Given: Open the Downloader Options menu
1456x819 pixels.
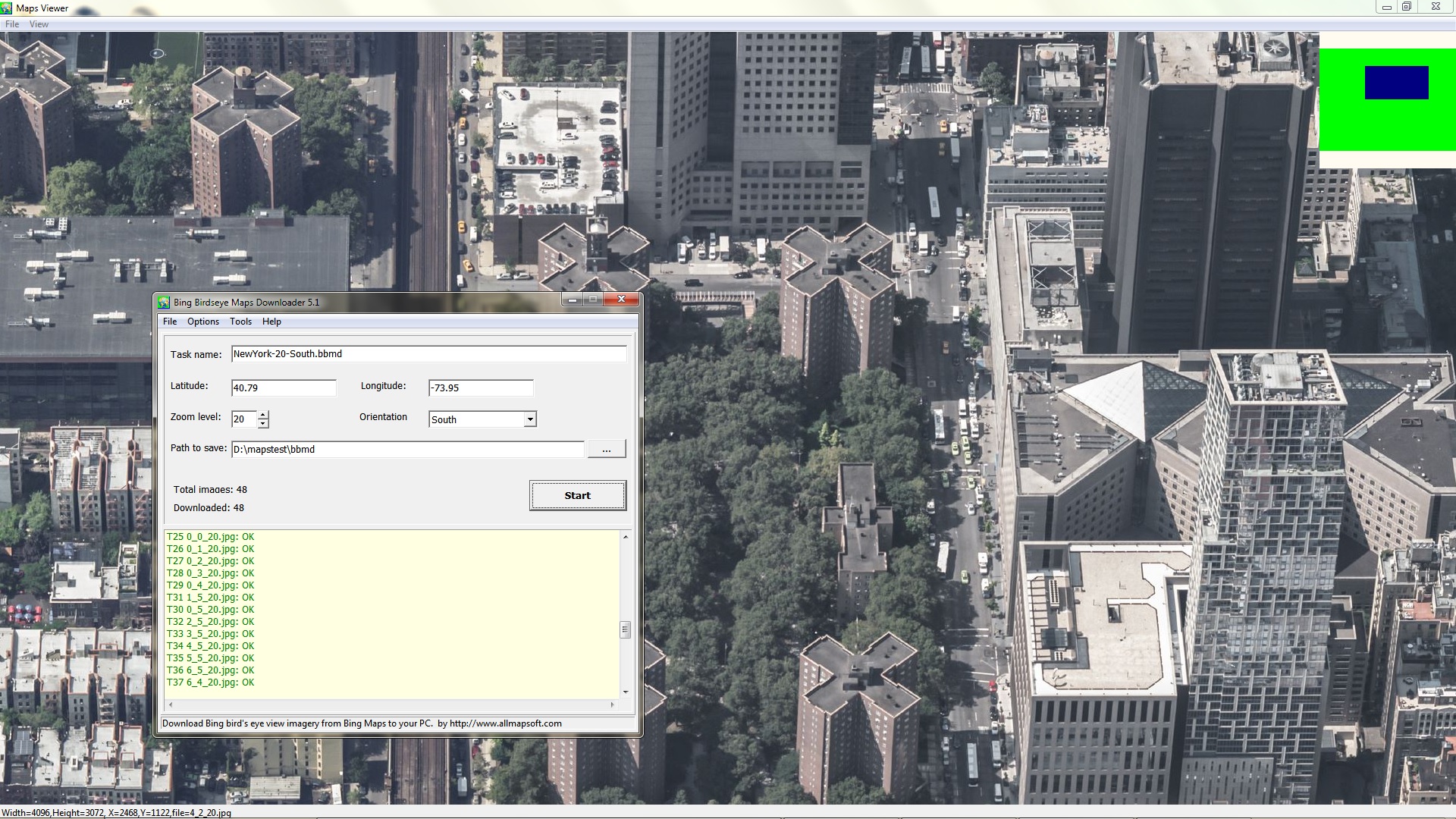Looking at the screenshot, I should click(203, 322).
